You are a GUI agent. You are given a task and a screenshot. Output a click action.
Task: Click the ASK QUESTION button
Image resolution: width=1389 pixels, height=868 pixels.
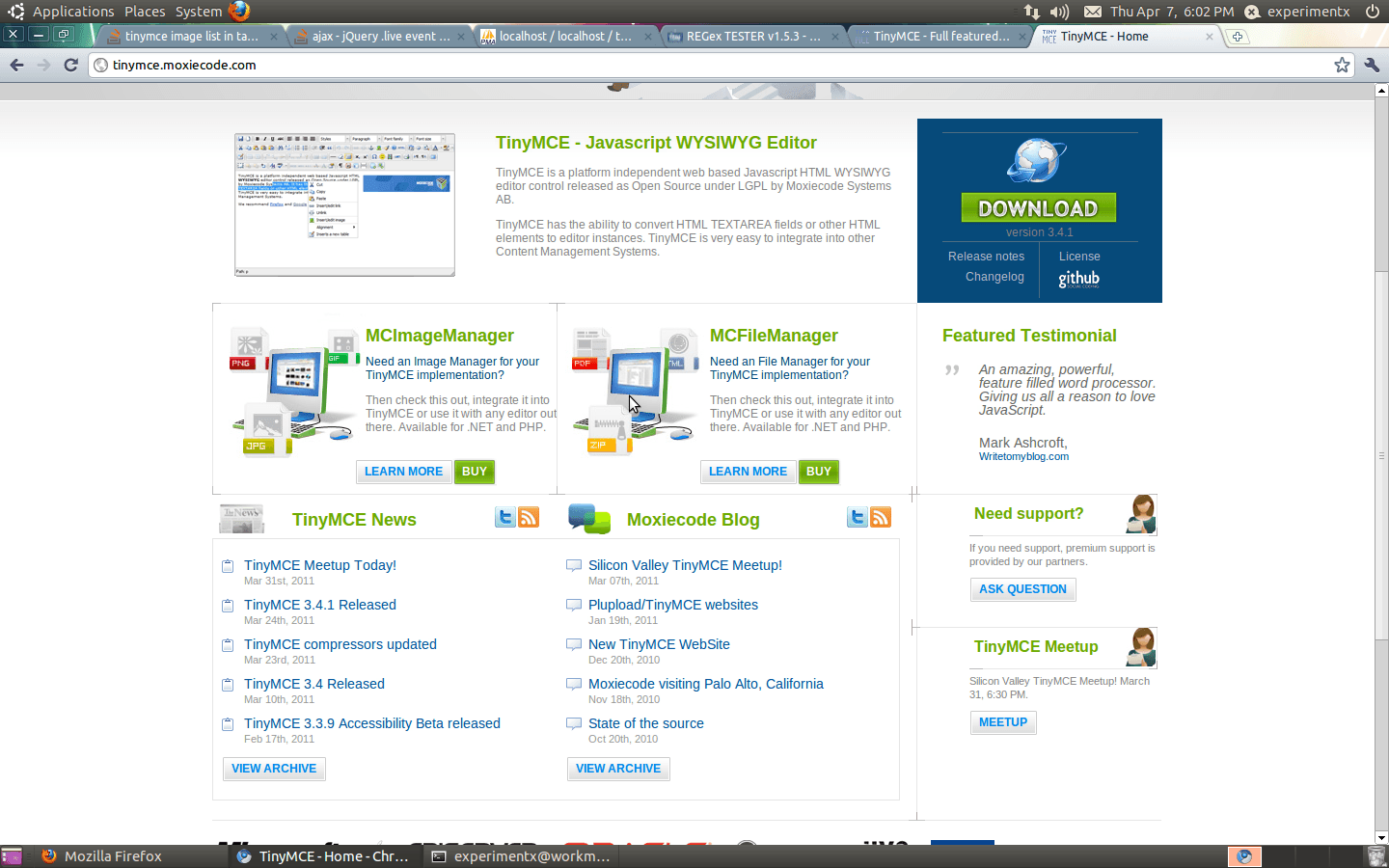1022,589
